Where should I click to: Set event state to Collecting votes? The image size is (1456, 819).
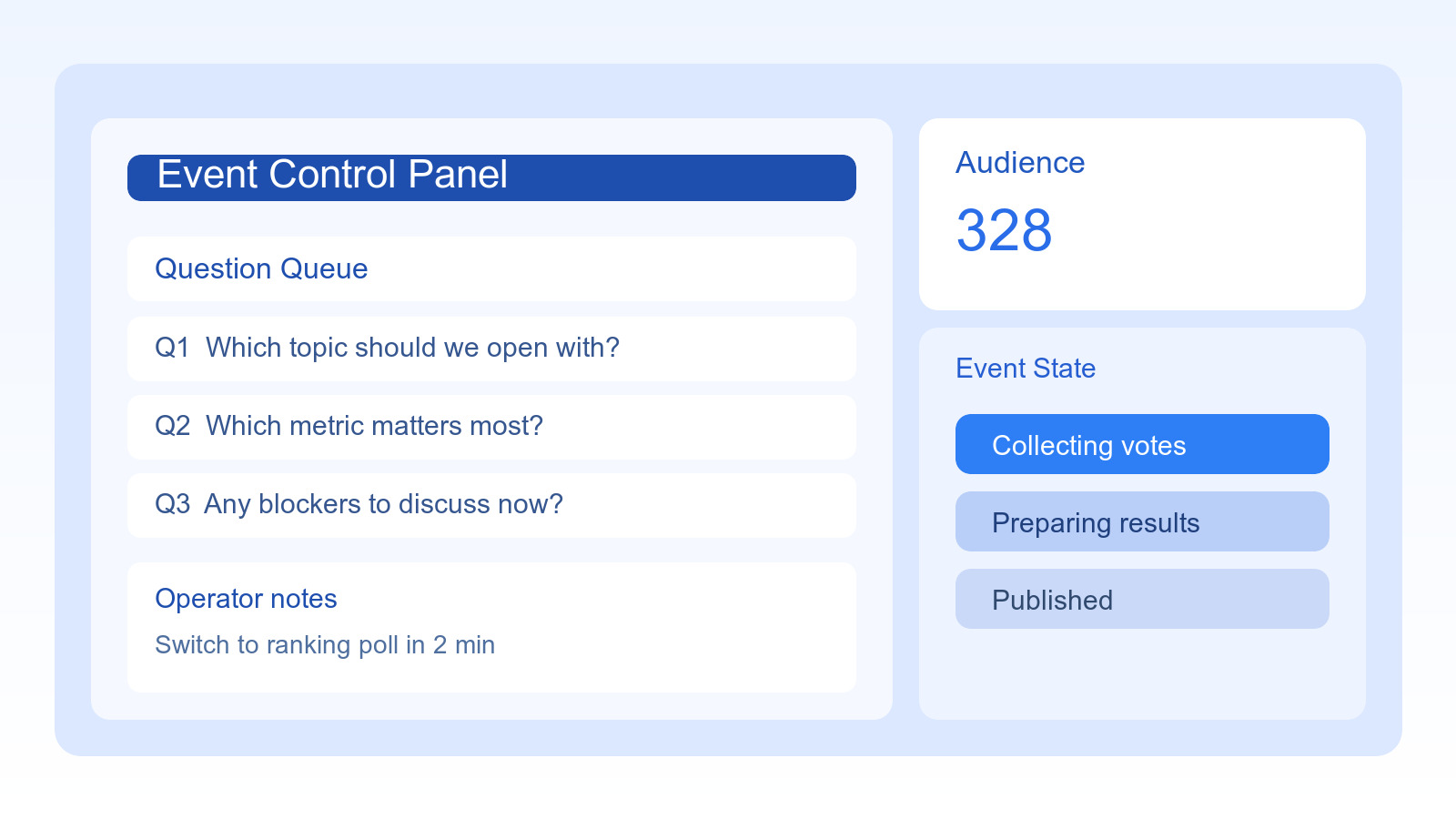[x=1142, y=444]
